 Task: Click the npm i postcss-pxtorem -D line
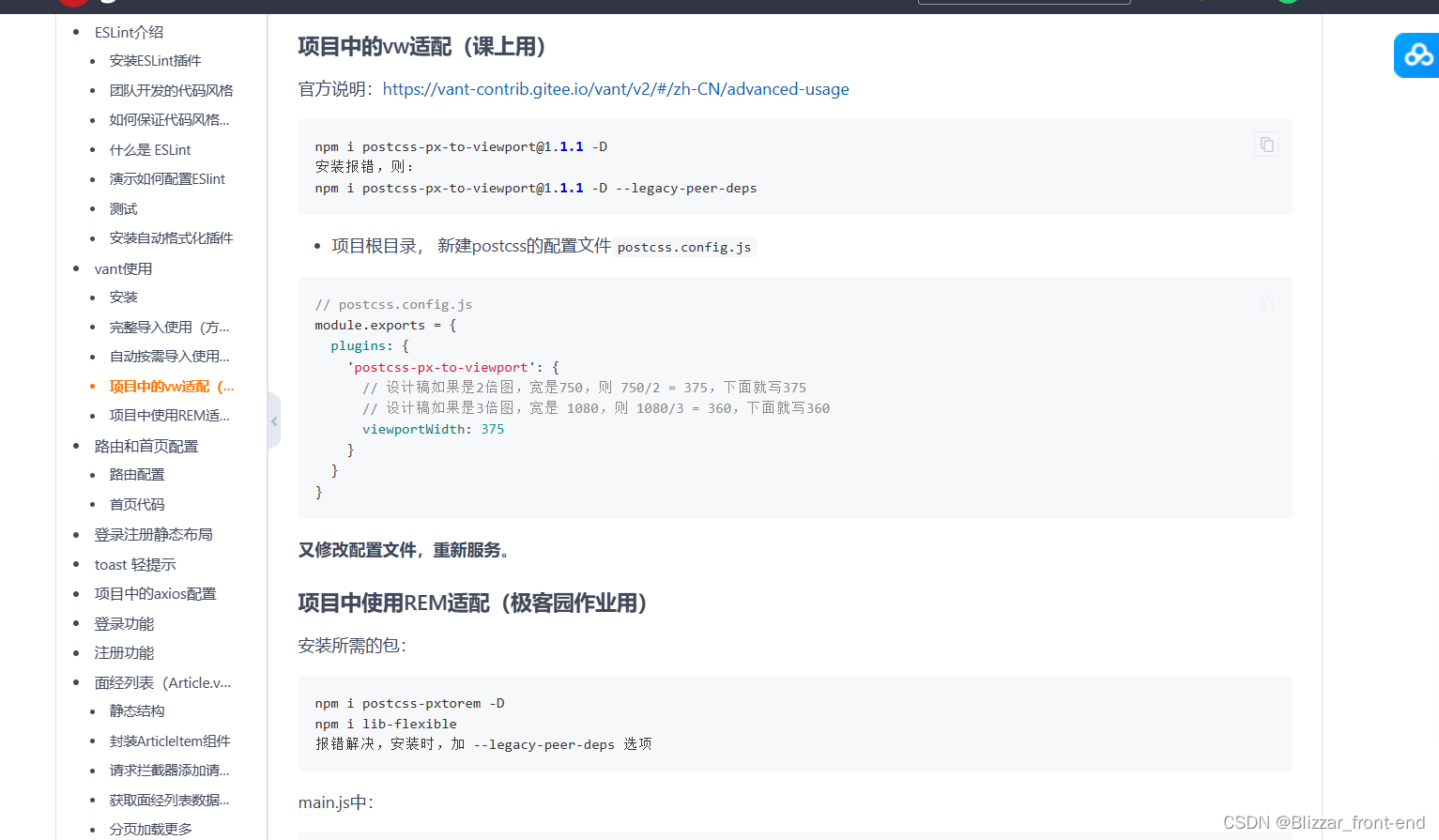coord(409,703)
